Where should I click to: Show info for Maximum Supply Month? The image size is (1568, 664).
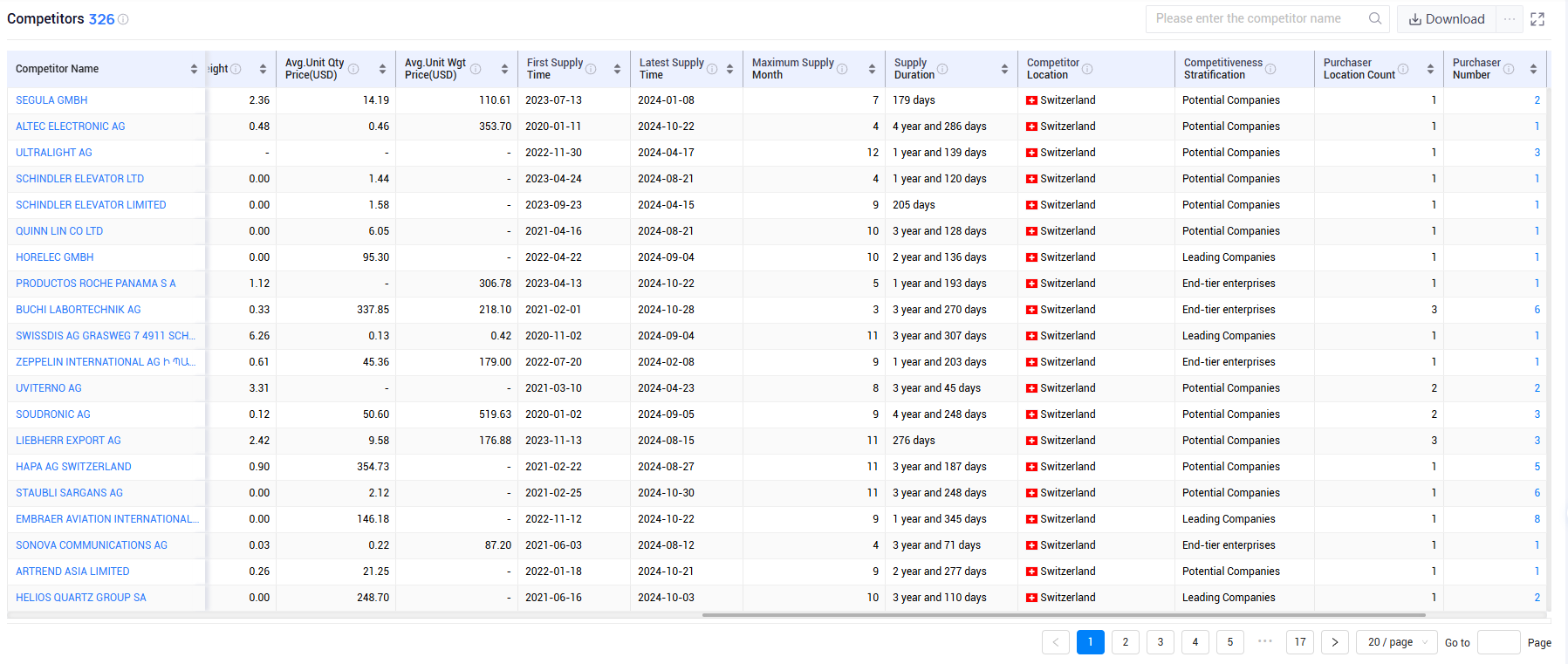pos(842,69)
